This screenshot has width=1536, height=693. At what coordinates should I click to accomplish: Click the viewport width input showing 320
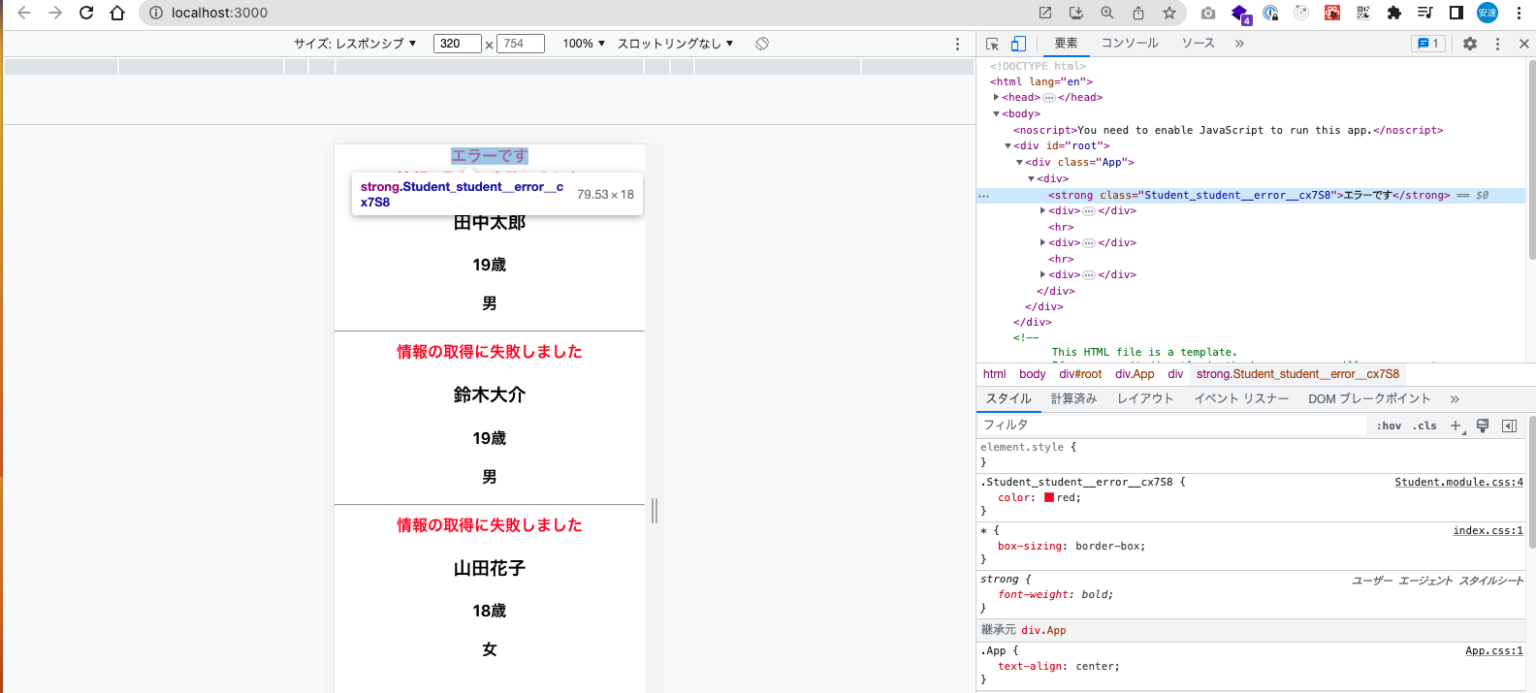pos(456,43)
